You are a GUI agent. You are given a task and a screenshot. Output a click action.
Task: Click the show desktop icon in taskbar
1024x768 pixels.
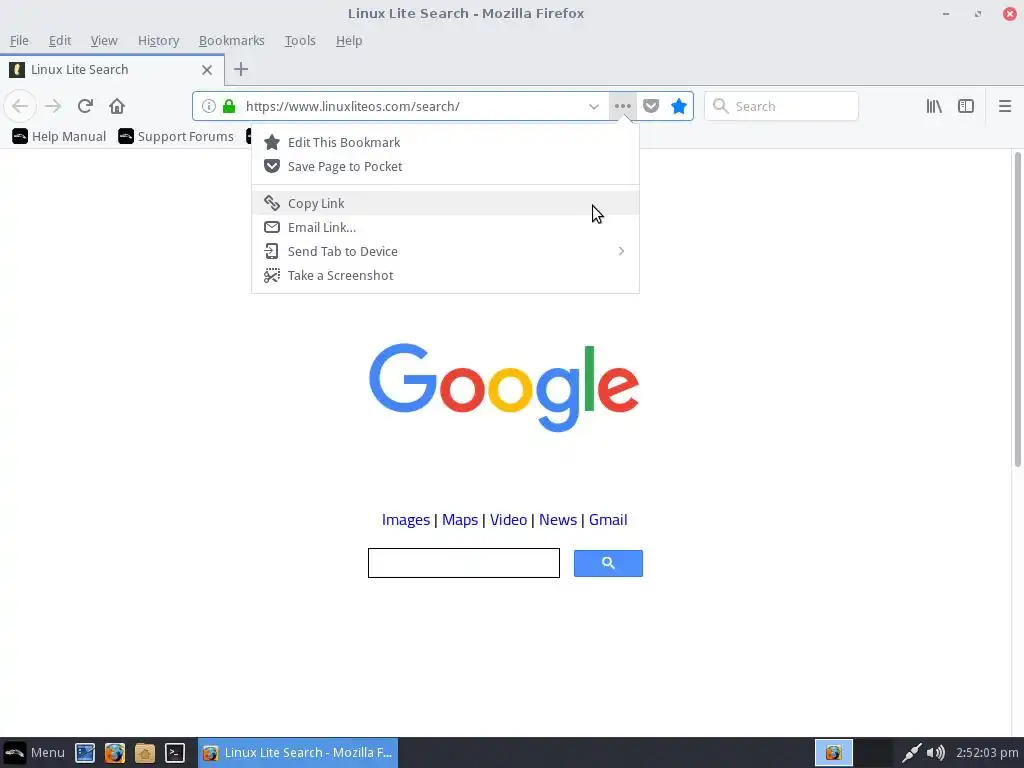click(85, 752)
